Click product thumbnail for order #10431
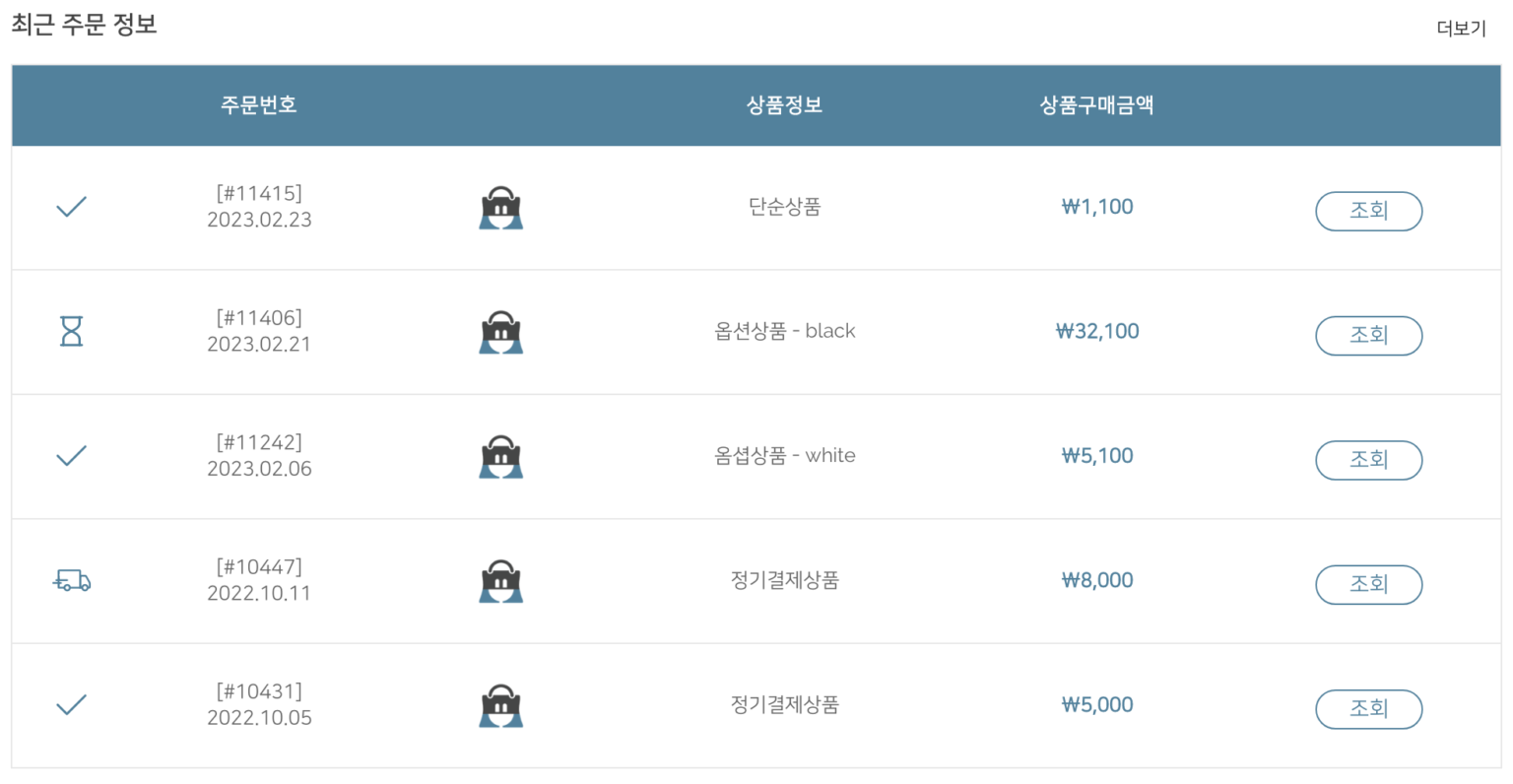The width and height of the screenshot is (1513, 784). click(x=500, y=706)
